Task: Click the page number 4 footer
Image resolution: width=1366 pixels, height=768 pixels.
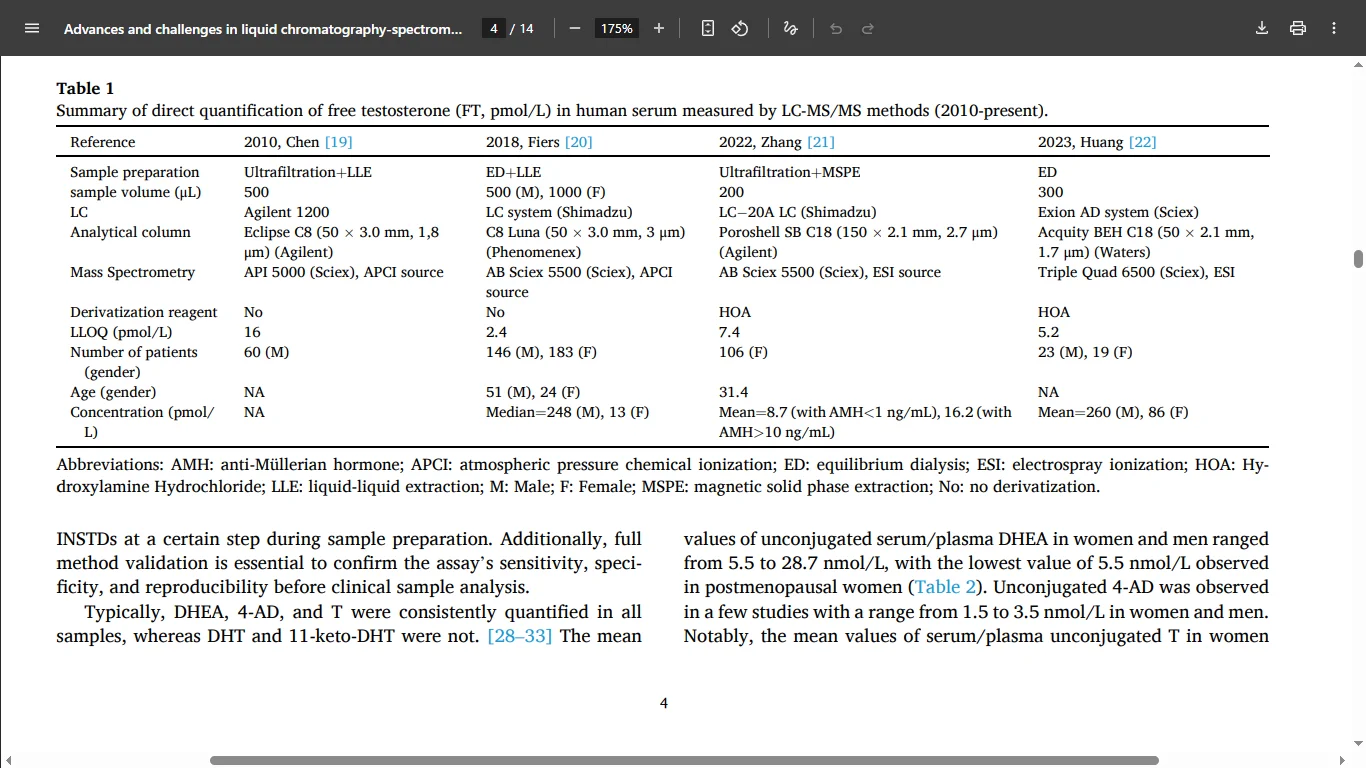Action: tap(664, 703)
